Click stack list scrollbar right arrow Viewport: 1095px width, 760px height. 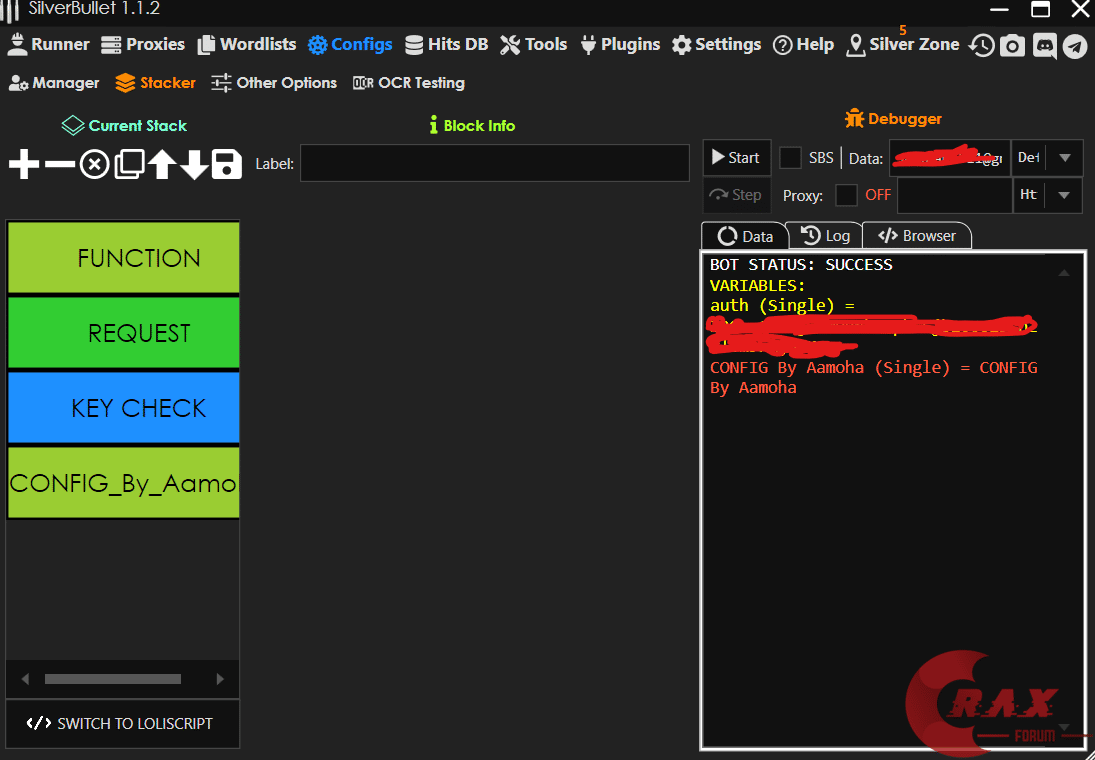pyautogui.click(x=220, y=679)
